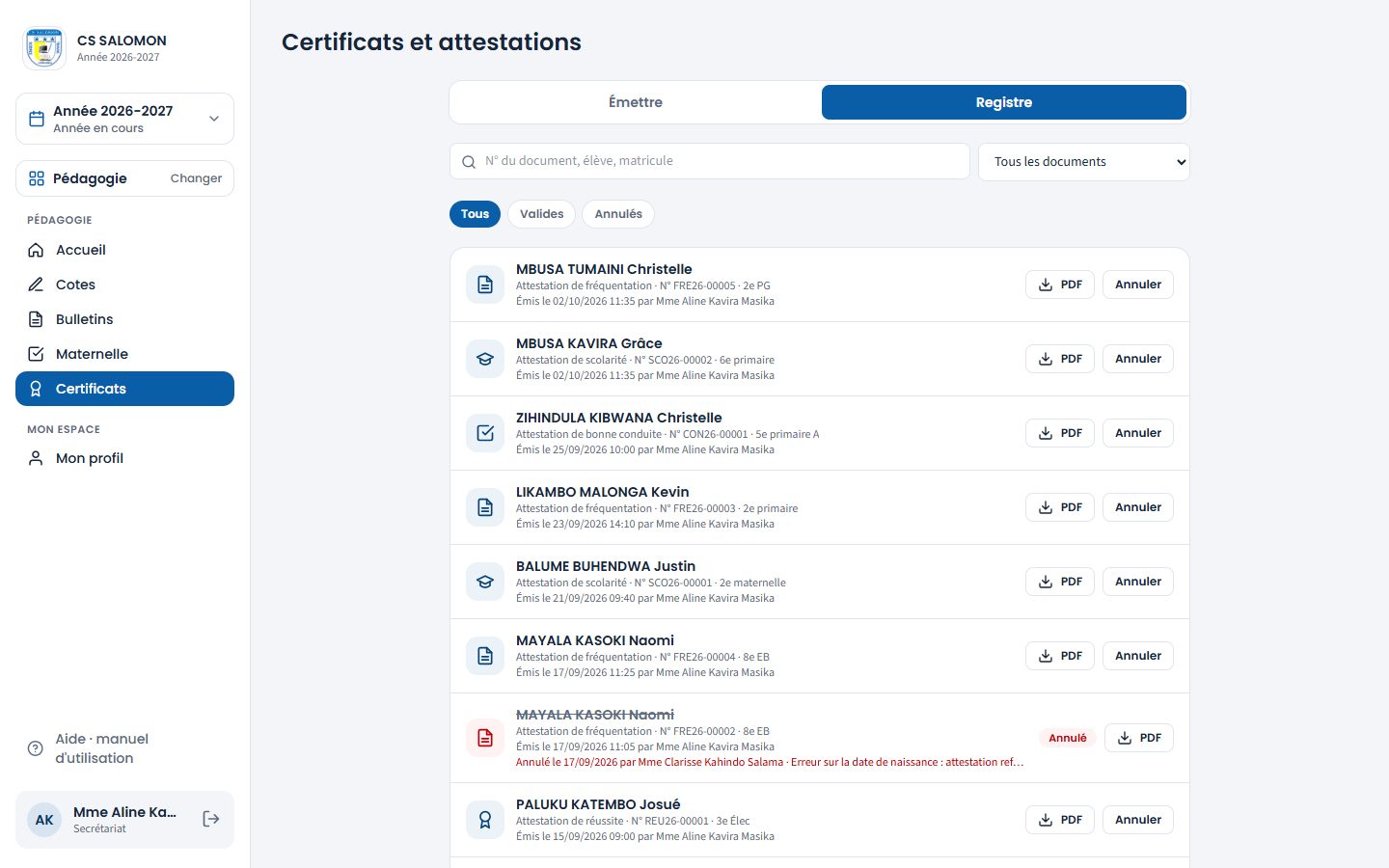1389x868 pixels.
Task: Click the help question mark icon
Action: [x=36, y=748]
